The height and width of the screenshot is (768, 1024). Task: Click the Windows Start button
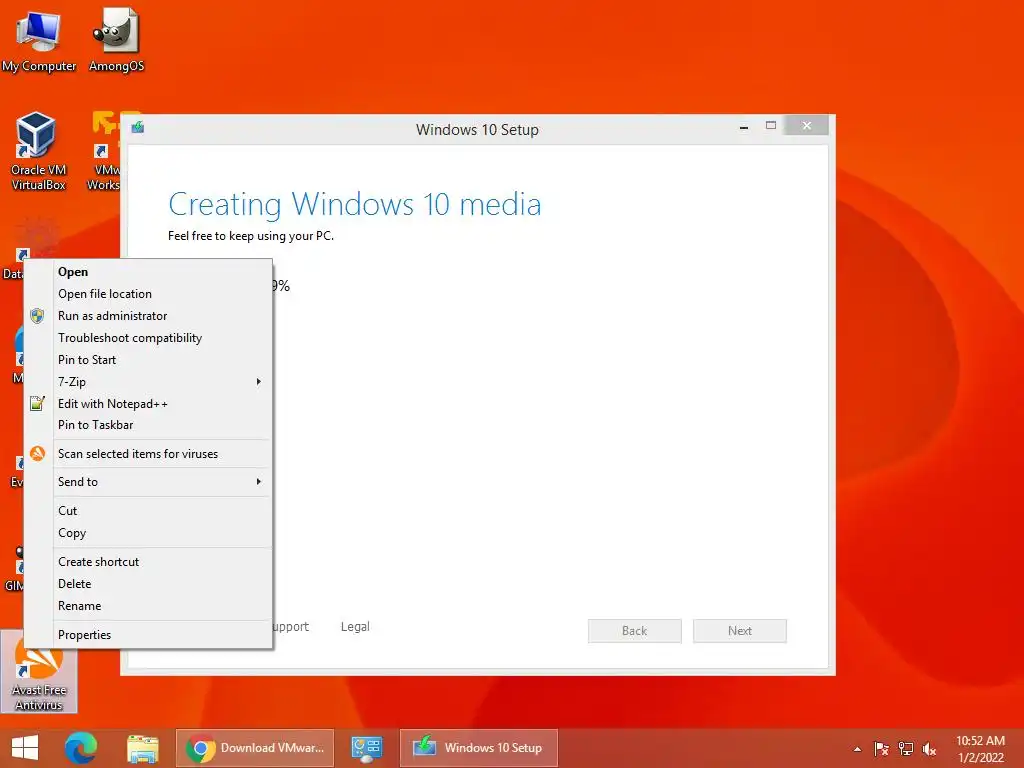(x=25, y=748)
